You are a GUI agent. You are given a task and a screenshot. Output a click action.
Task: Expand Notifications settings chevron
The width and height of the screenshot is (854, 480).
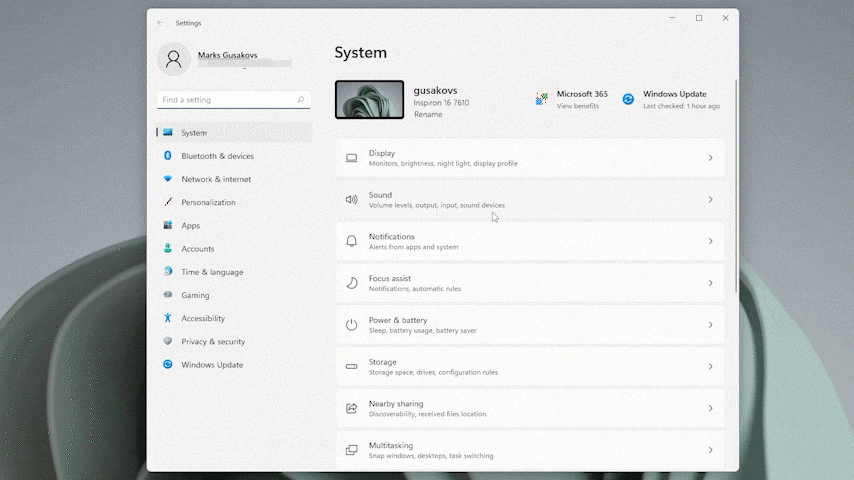click(711, 241)
